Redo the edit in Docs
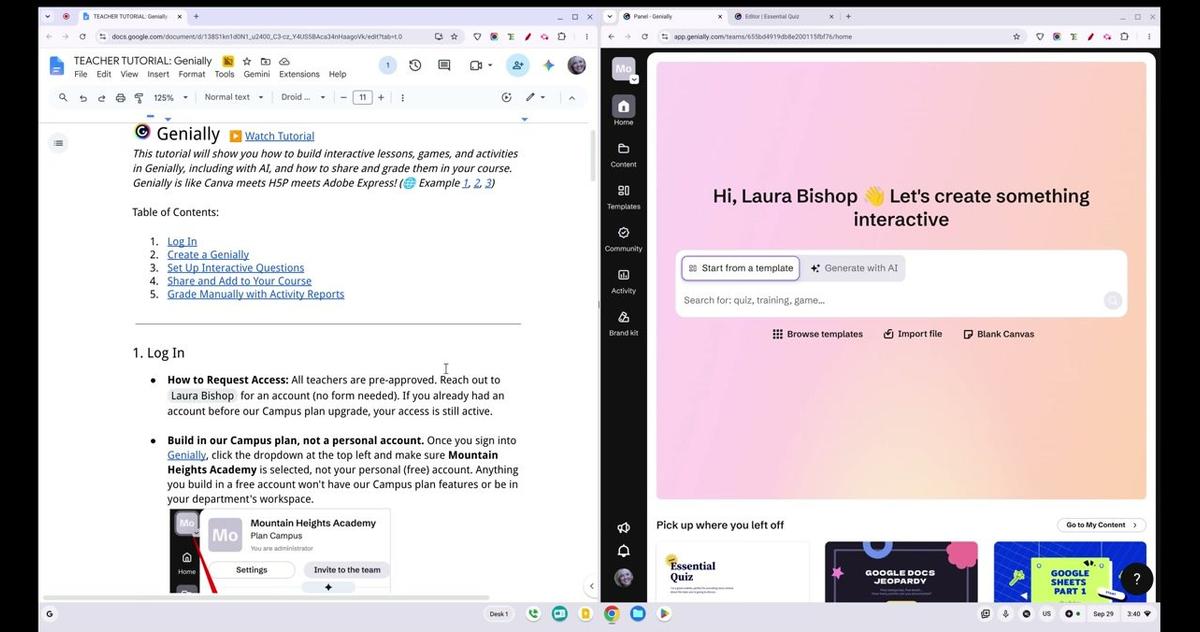The width and height of the screenshot is (1200, 632). click(102, 97)
